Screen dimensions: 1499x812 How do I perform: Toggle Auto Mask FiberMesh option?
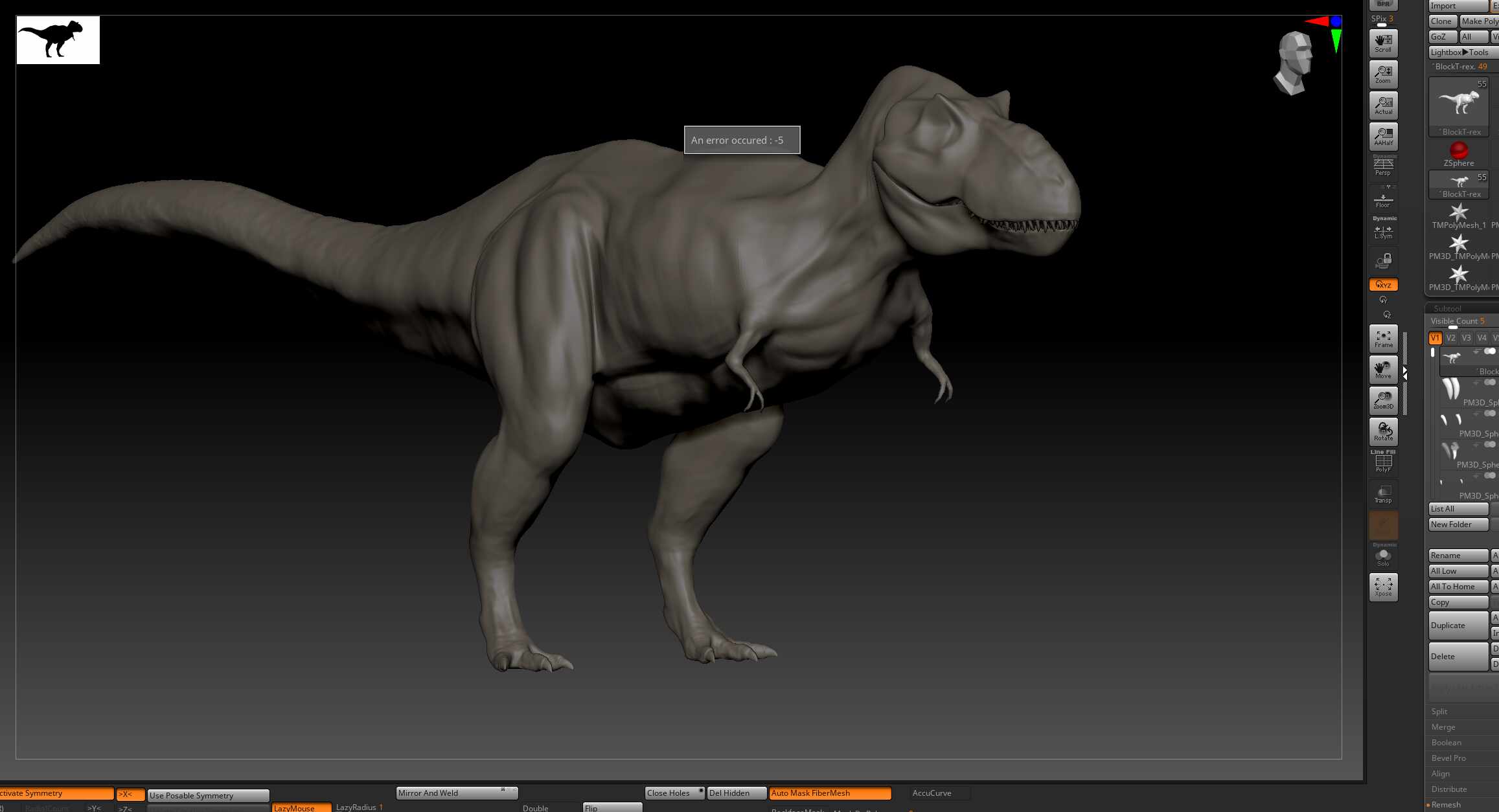coord(829,793)
